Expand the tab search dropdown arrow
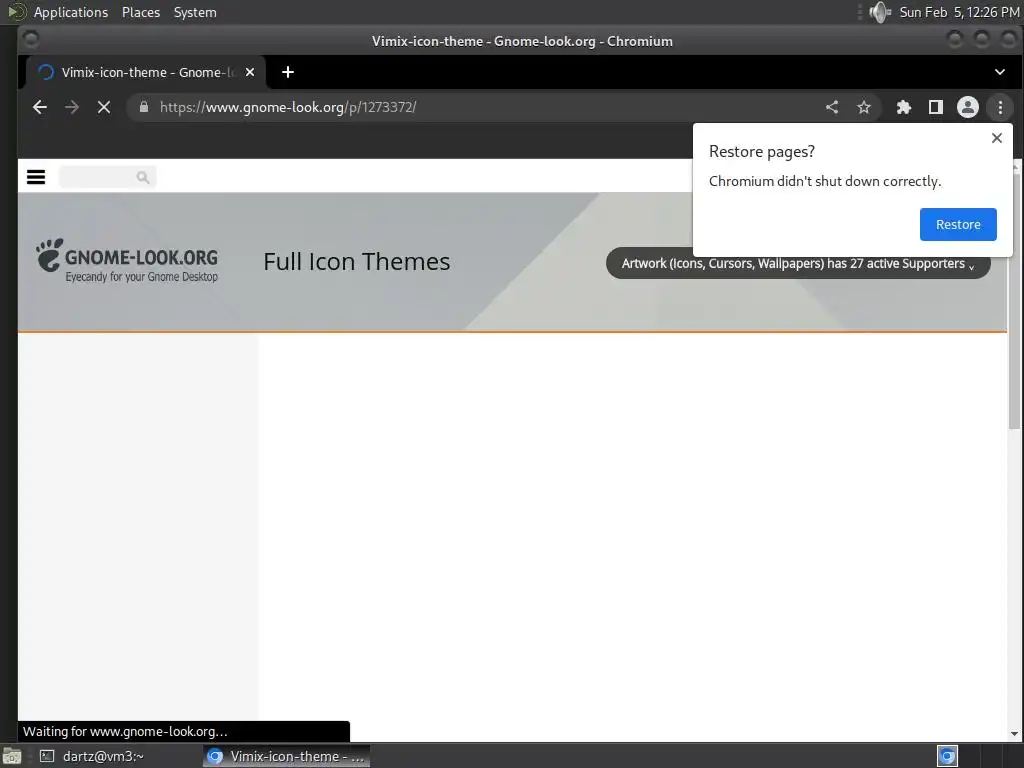 (x=1000, y=72)
